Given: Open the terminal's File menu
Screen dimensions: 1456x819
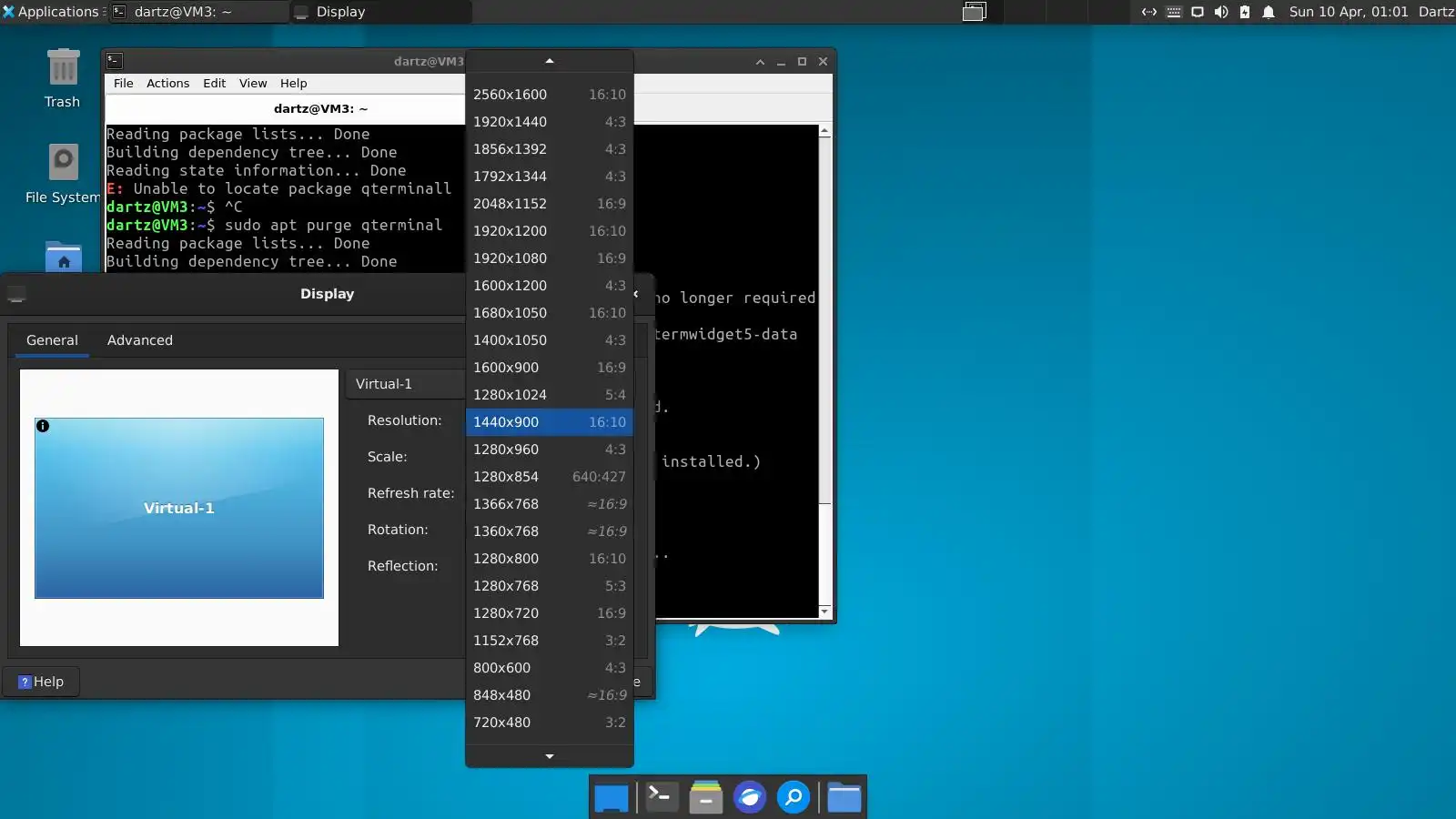Looking at the screenshot, I should coord(124,83).
